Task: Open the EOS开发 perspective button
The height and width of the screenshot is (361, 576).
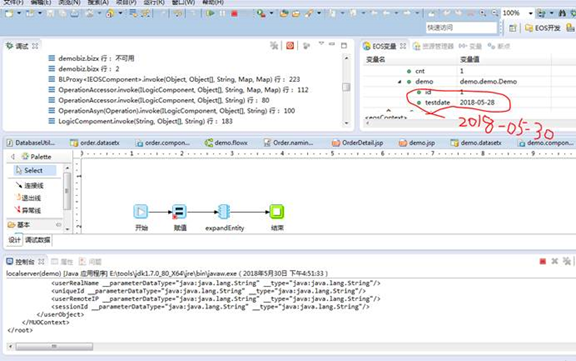Action: (543, 28)
